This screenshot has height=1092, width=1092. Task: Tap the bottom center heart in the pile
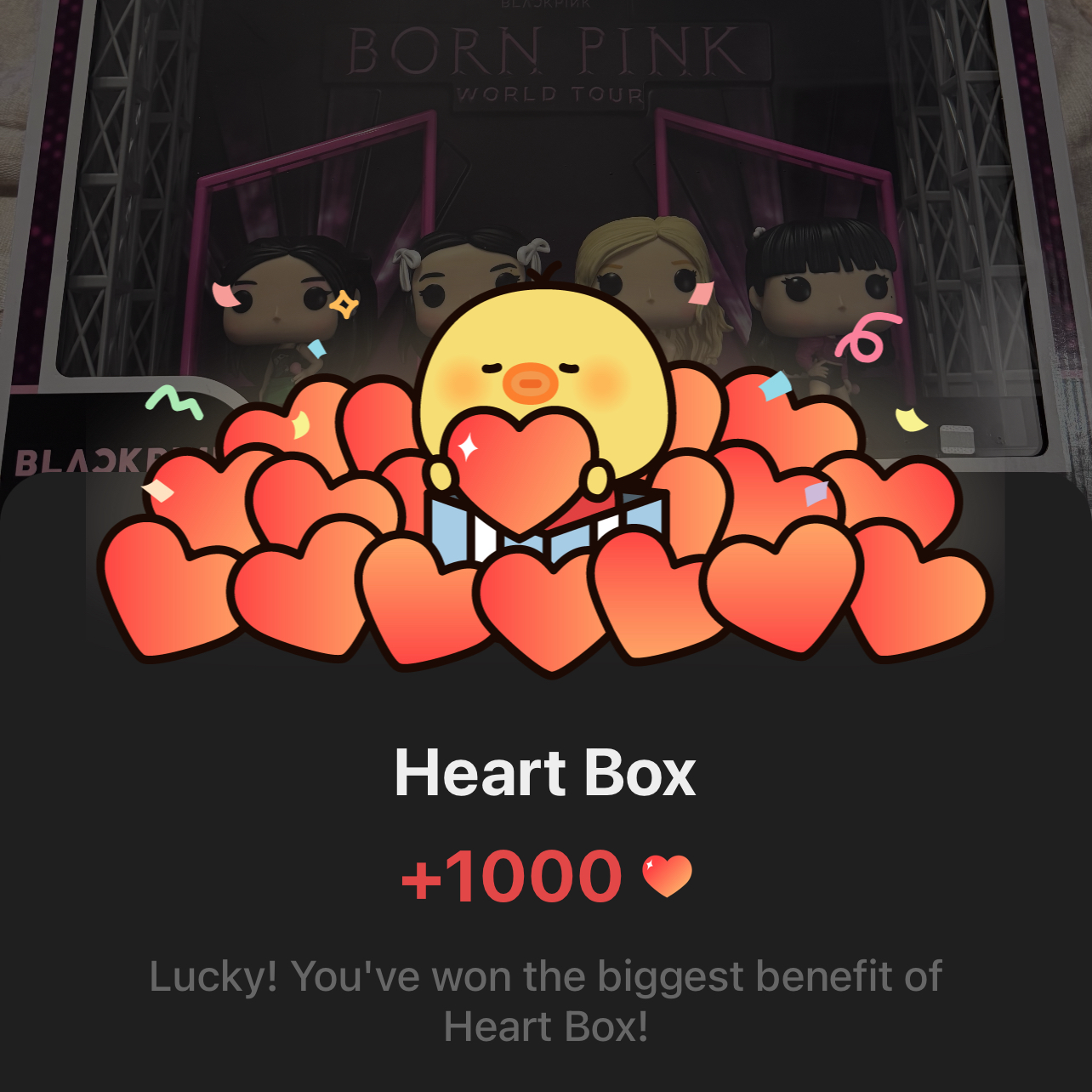coord(549,611)
